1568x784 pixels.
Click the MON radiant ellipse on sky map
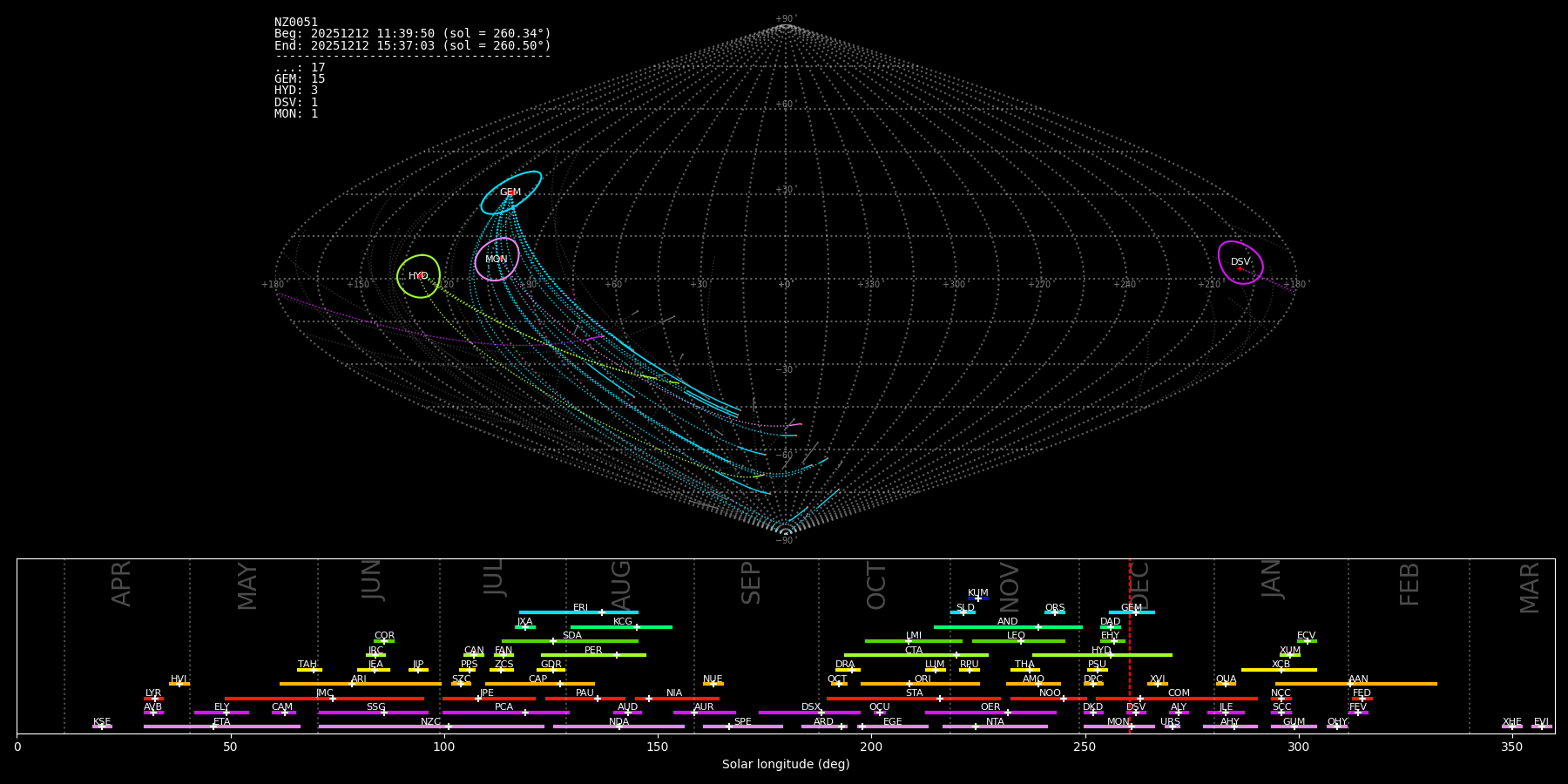coord(497,260)
